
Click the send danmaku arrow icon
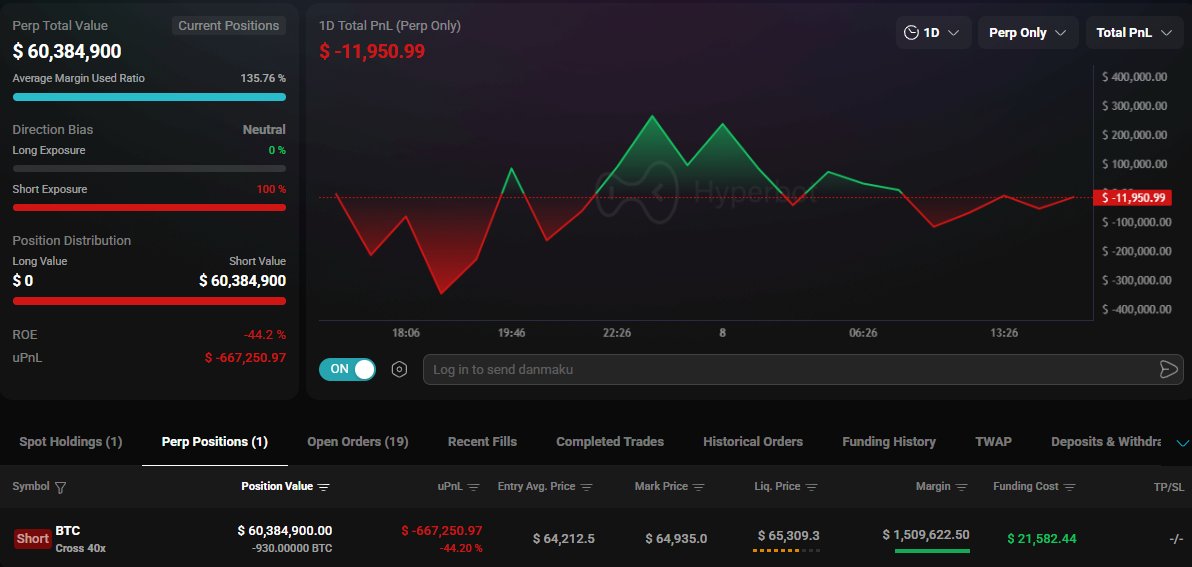(1168, 369)
